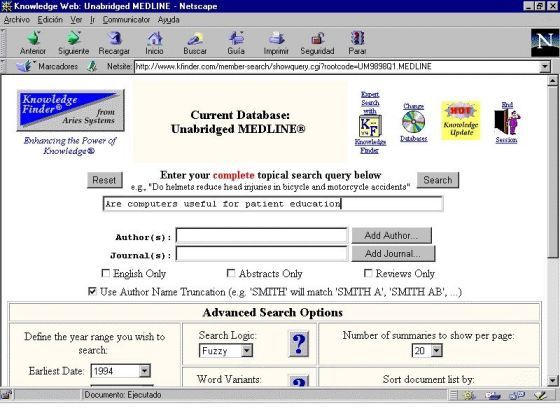Click the Add Author button
This screenshot has width=560, height=420.
click(391, 235)
